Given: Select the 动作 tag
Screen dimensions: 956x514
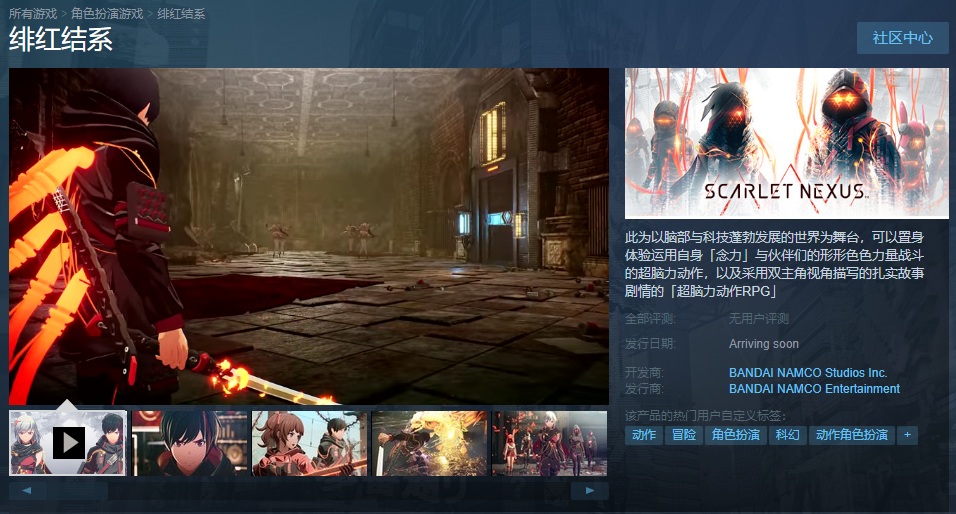Looking at the screenshot, I should pos(644,435).
